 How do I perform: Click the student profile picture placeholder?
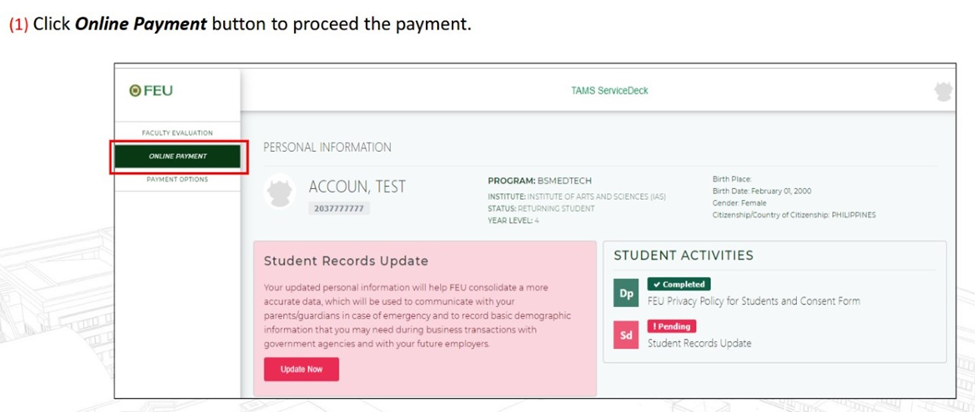coord(280,191)
